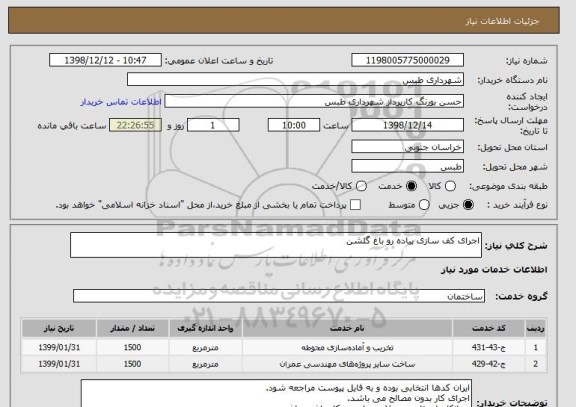This screenshot has width=576, height=407.
Task: Click the تخریب و آماده‌سازی محوطه cell
Action: tap(347, 347)
